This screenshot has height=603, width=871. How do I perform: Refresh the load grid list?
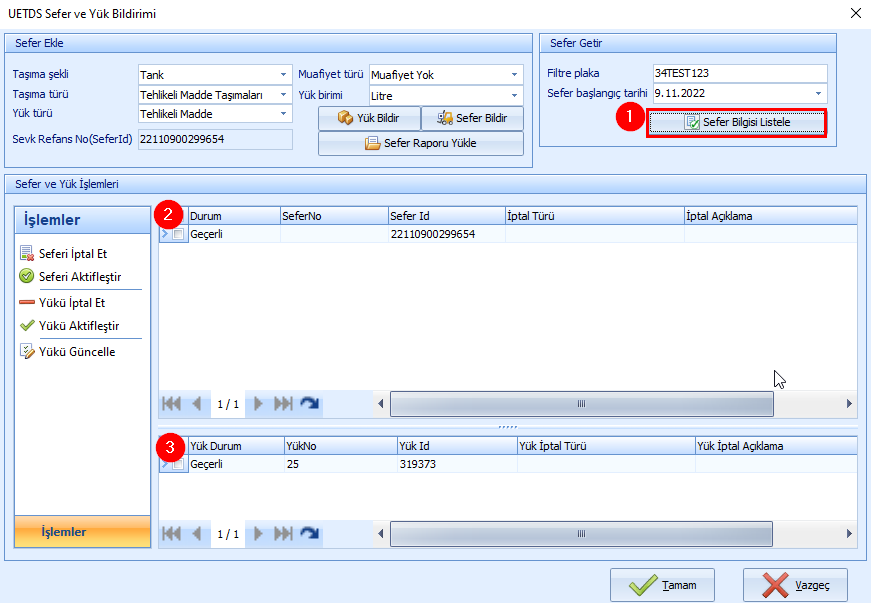point(309,534)
